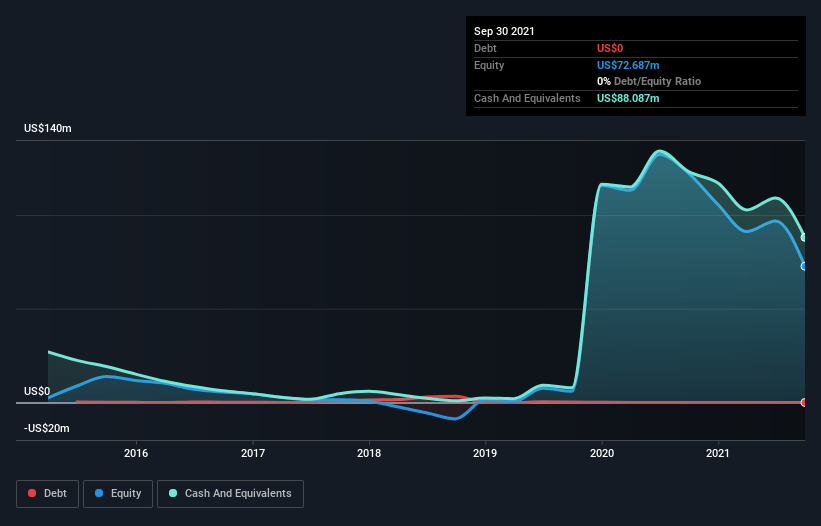The image size is (821, 526).
Task: Click the 0% Debt/Equity Ratio text
Action: tap(649, 82)
